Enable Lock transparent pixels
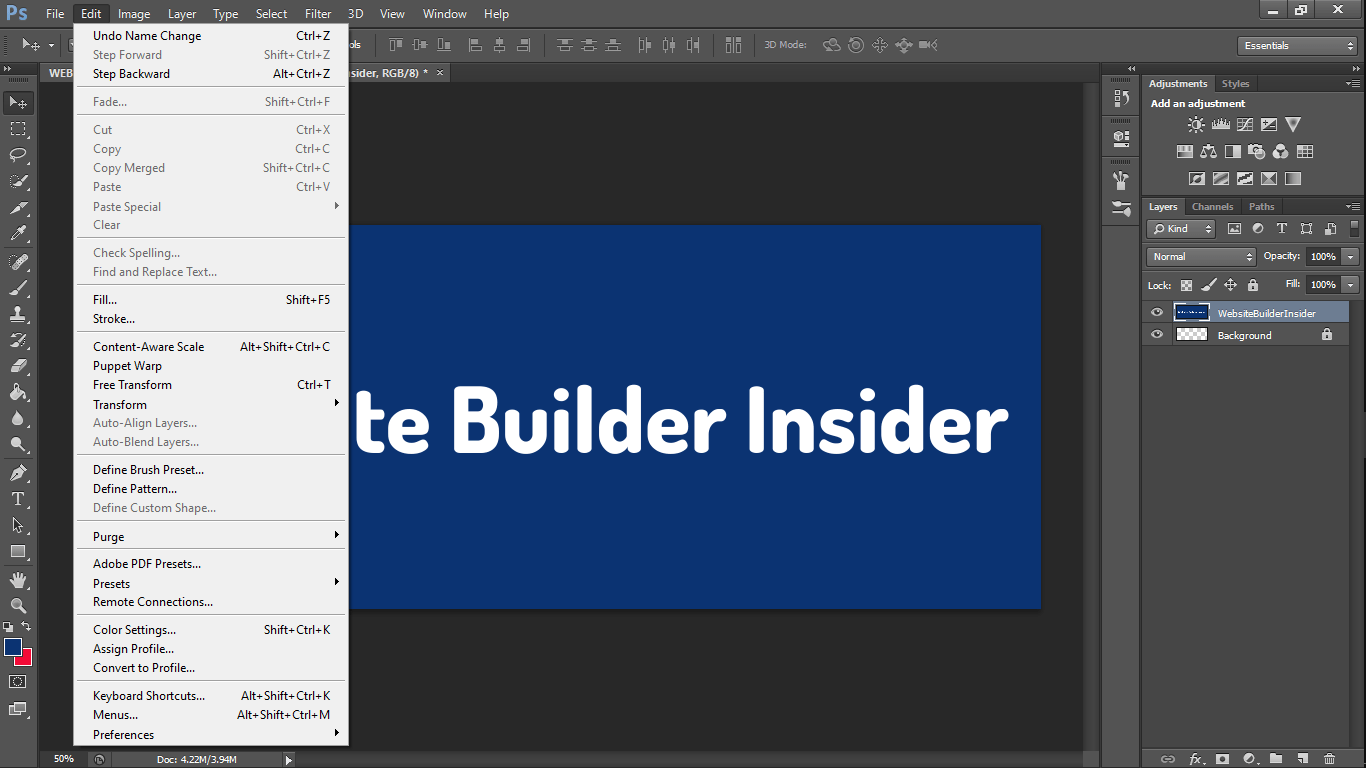The image size is (1366, 768). point(1186,285)
